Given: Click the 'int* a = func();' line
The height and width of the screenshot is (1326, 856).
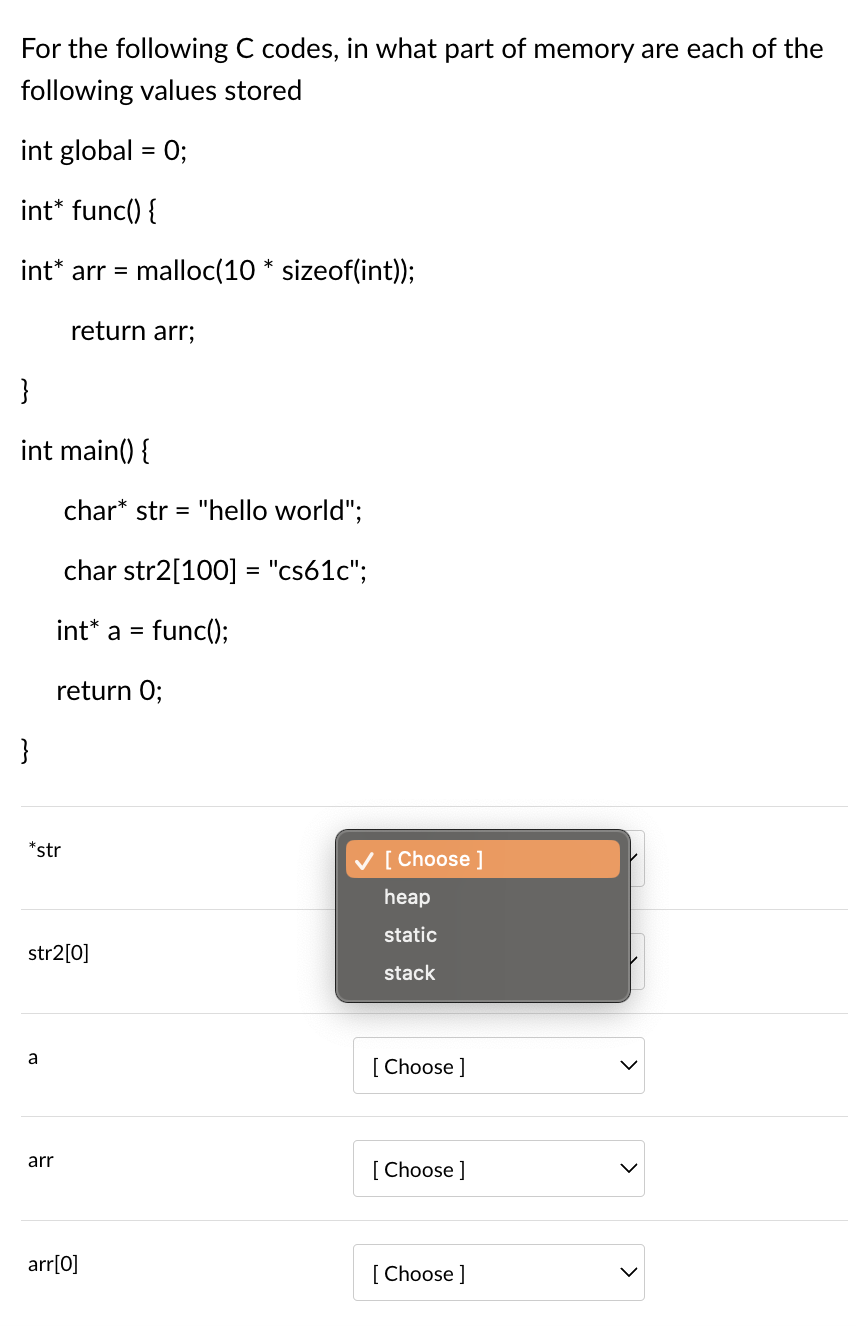Looking at the screenshot, I should click(142, 631).
